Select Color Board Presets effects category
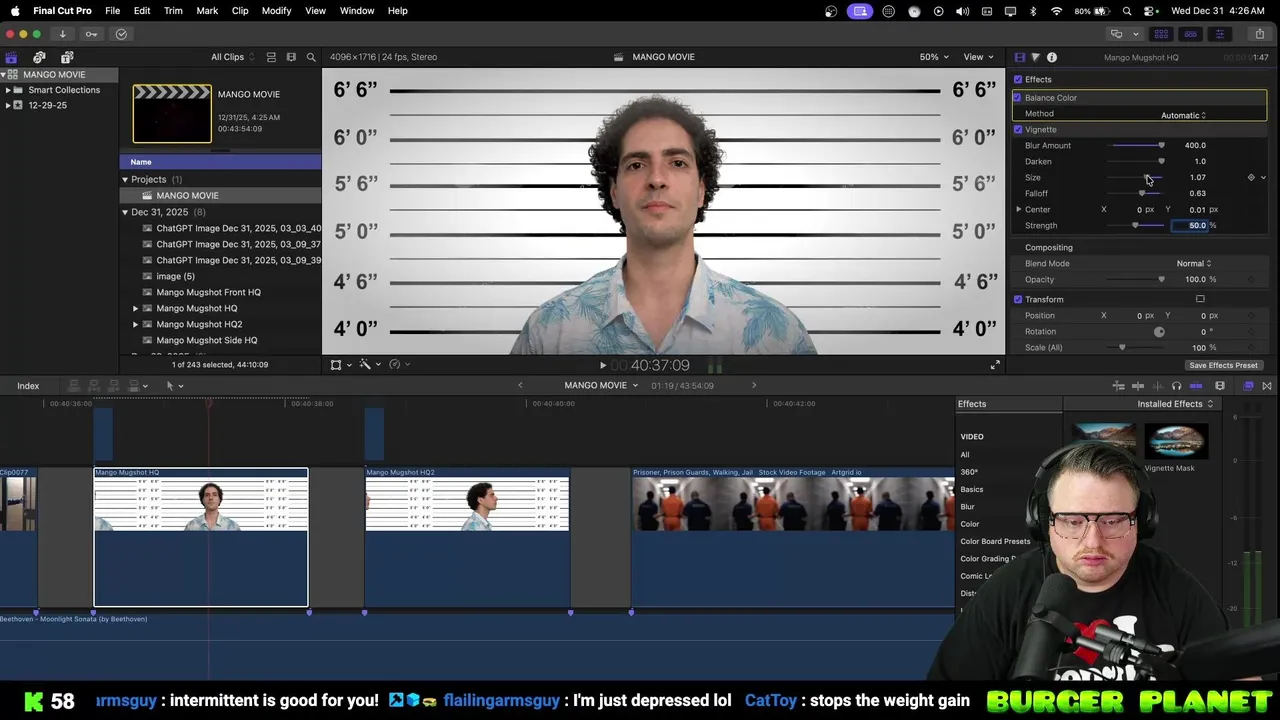The image size is (1280, 720). pos(995,541)
